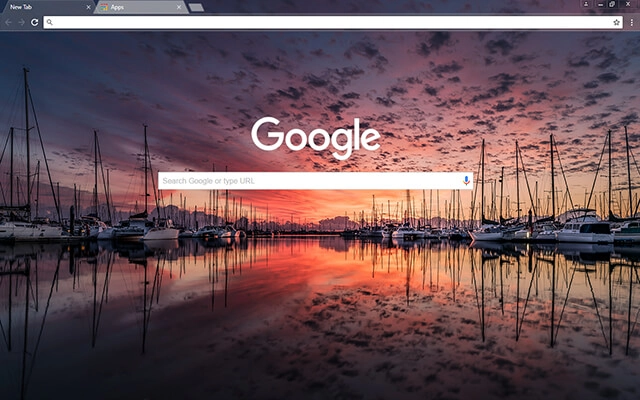This screenshot has height=400, width=640.
Task: Bookmark this page with the star icon
Action: coord(617,22)
